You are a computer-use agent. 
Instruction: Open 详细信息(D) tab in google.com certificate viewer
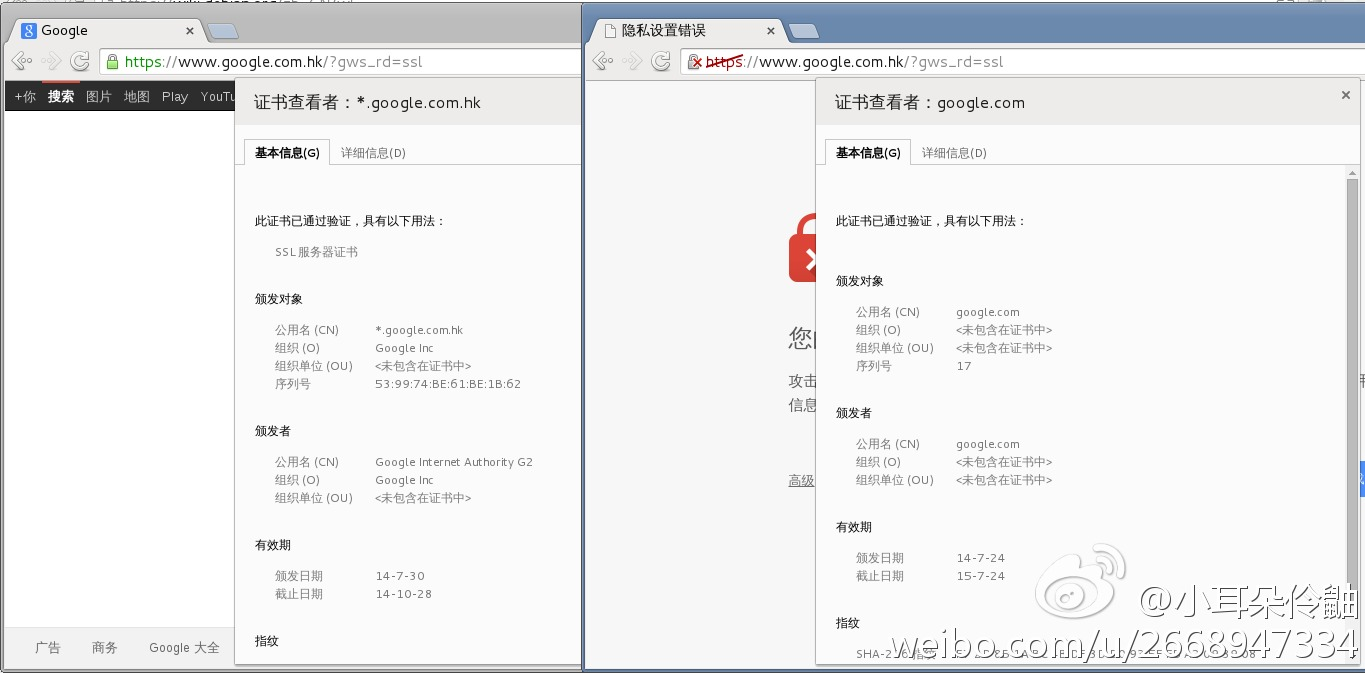[x=954, y=153]
